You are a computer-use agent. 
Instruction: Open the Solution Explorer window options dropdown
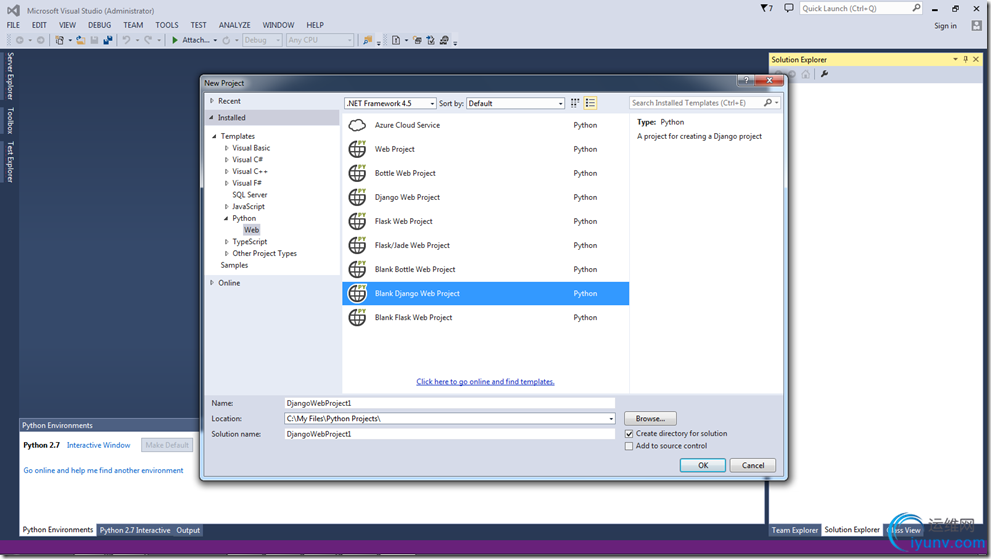coord(955,59)
